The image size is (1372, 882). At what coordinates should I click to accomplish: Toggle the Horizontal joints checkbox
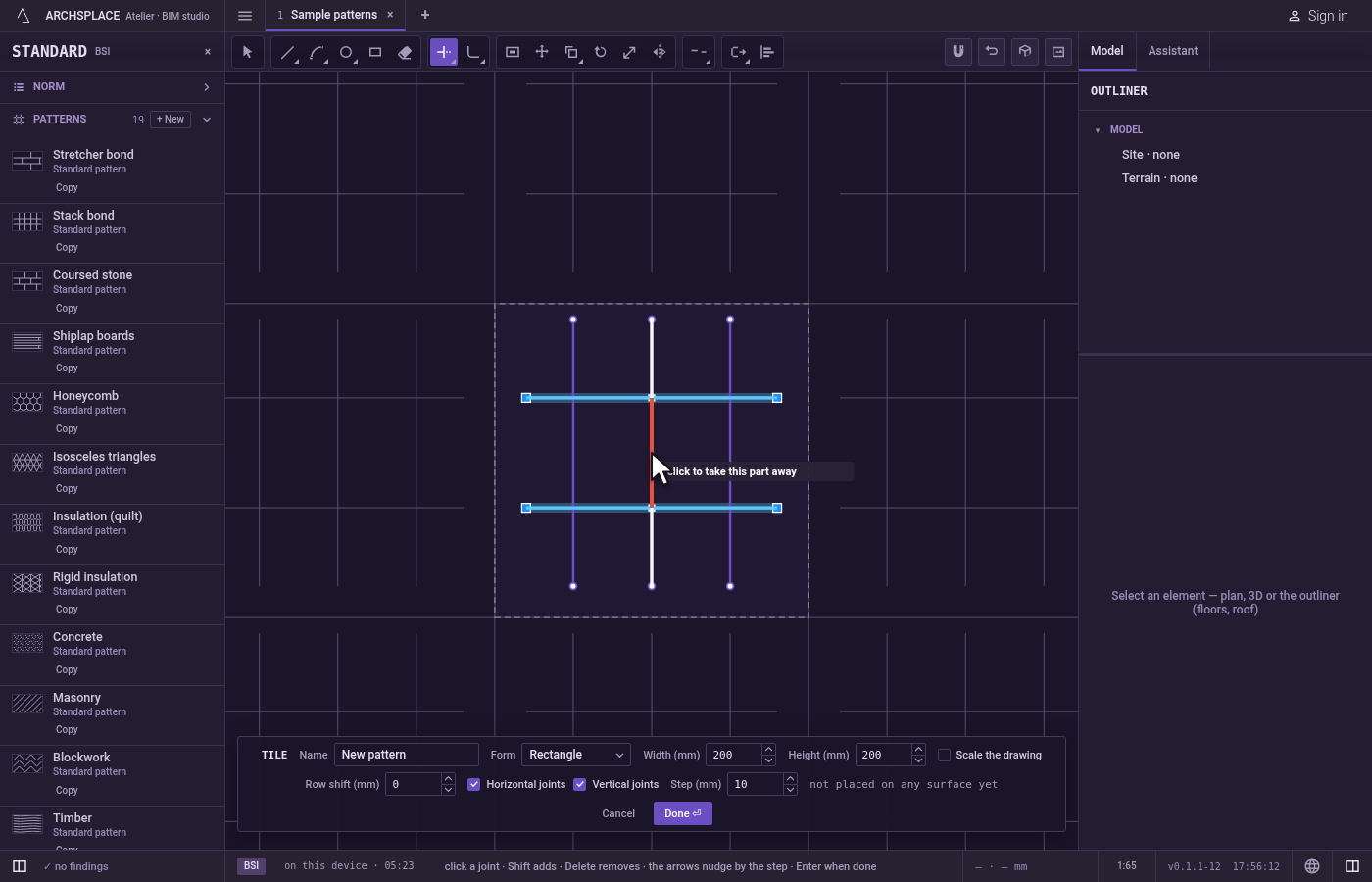474,784
